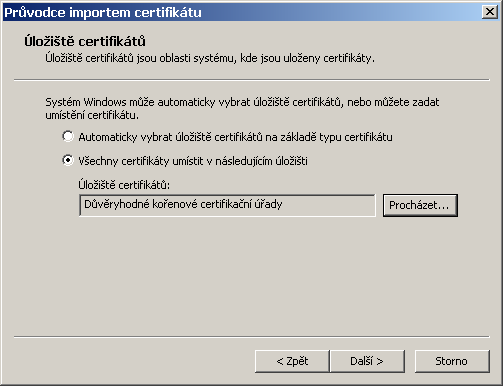Click the empty title bar area left of the close button
503x386 pixels.
point(340,12)
